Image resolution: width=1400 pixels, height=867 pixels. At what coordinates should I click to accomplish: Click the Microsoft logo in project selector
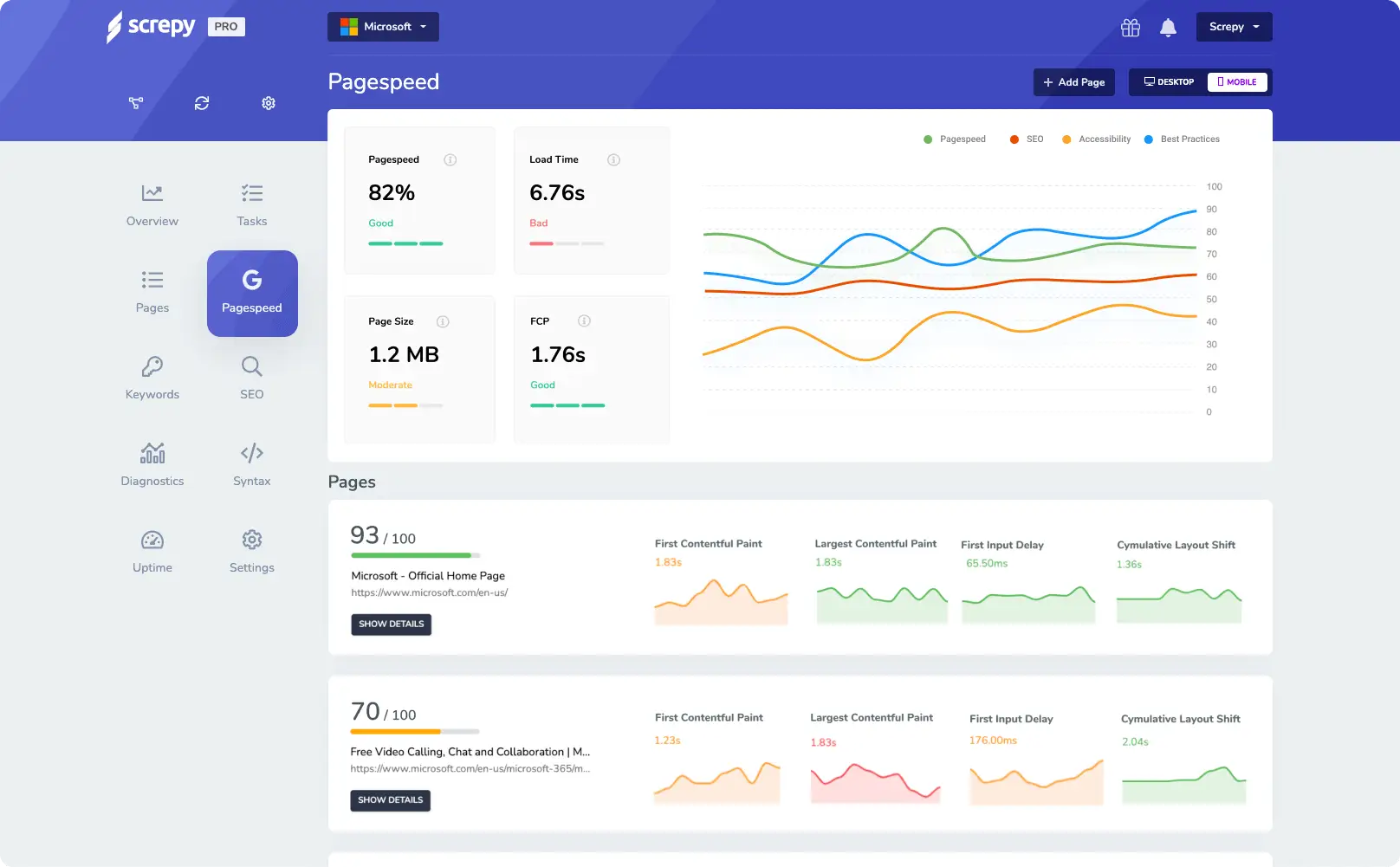(x=349, y=27)
